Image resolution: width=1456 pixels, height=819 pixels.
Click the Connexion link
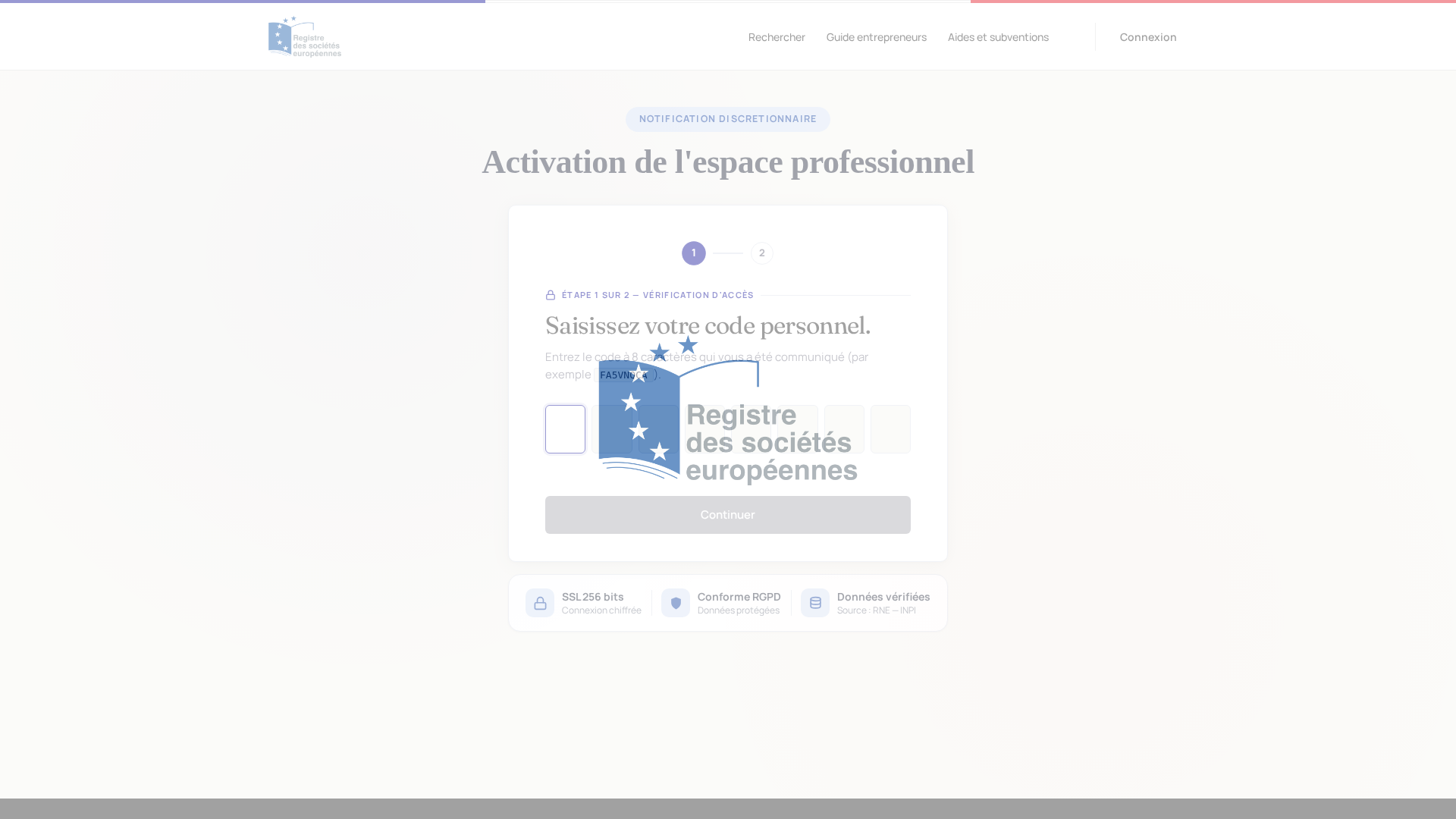tap(1148, 36)
